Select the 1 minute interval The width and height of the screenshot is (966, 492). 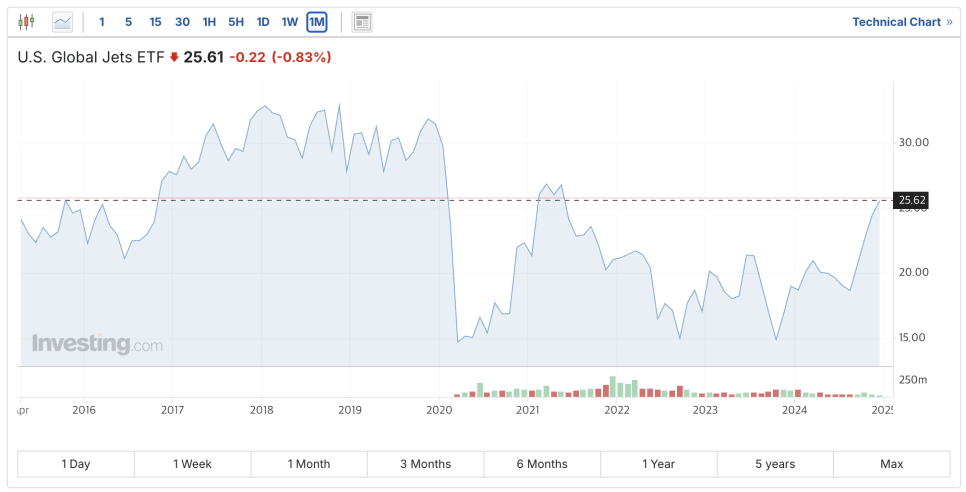(102, 22)
